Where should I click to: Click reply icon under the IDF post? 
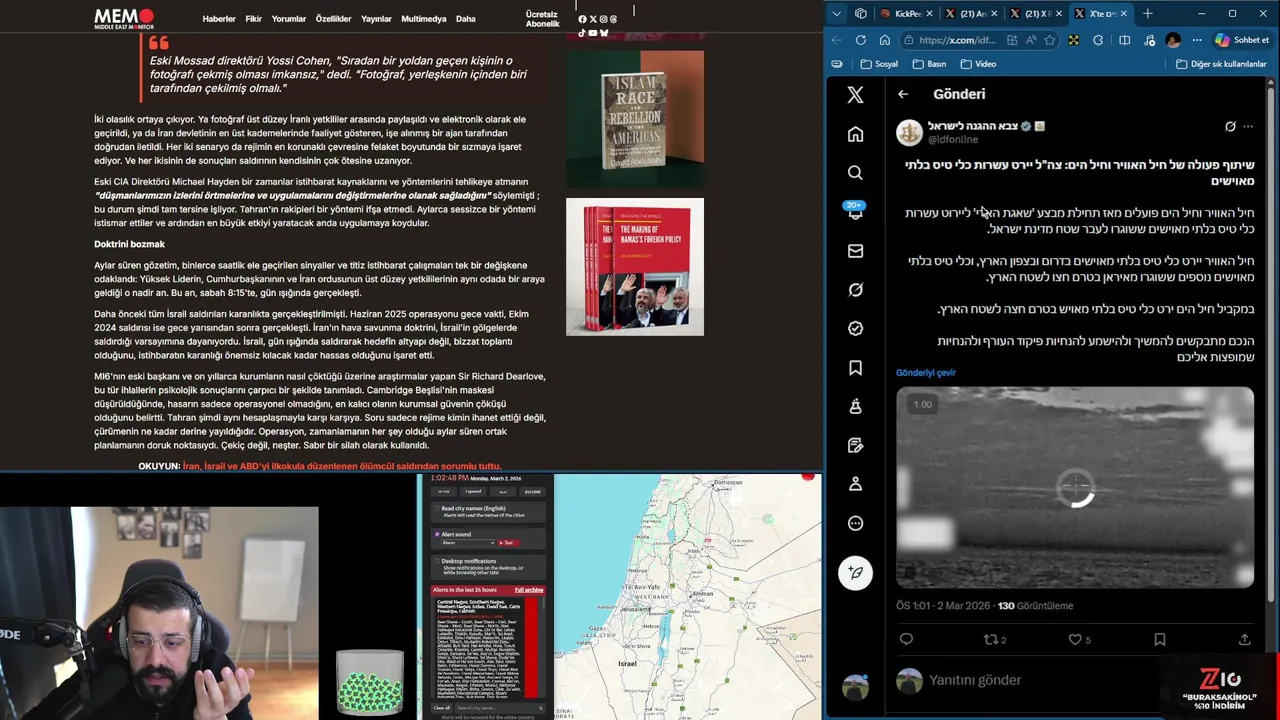(x=906, y=639)
